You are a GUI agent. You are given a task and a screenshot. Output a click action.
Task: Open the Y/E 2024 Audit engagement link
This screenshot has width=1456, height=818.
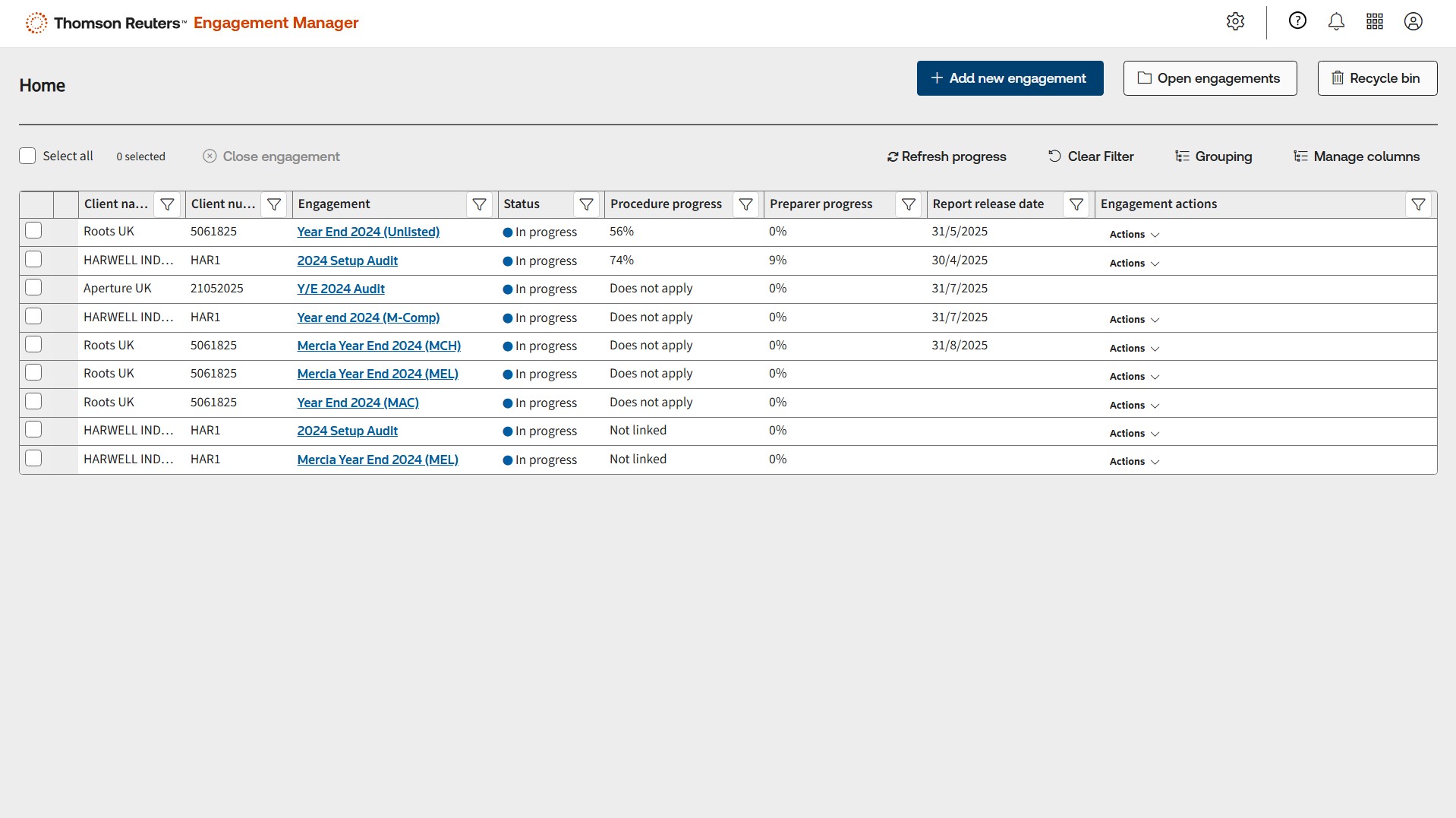(341, 289)
